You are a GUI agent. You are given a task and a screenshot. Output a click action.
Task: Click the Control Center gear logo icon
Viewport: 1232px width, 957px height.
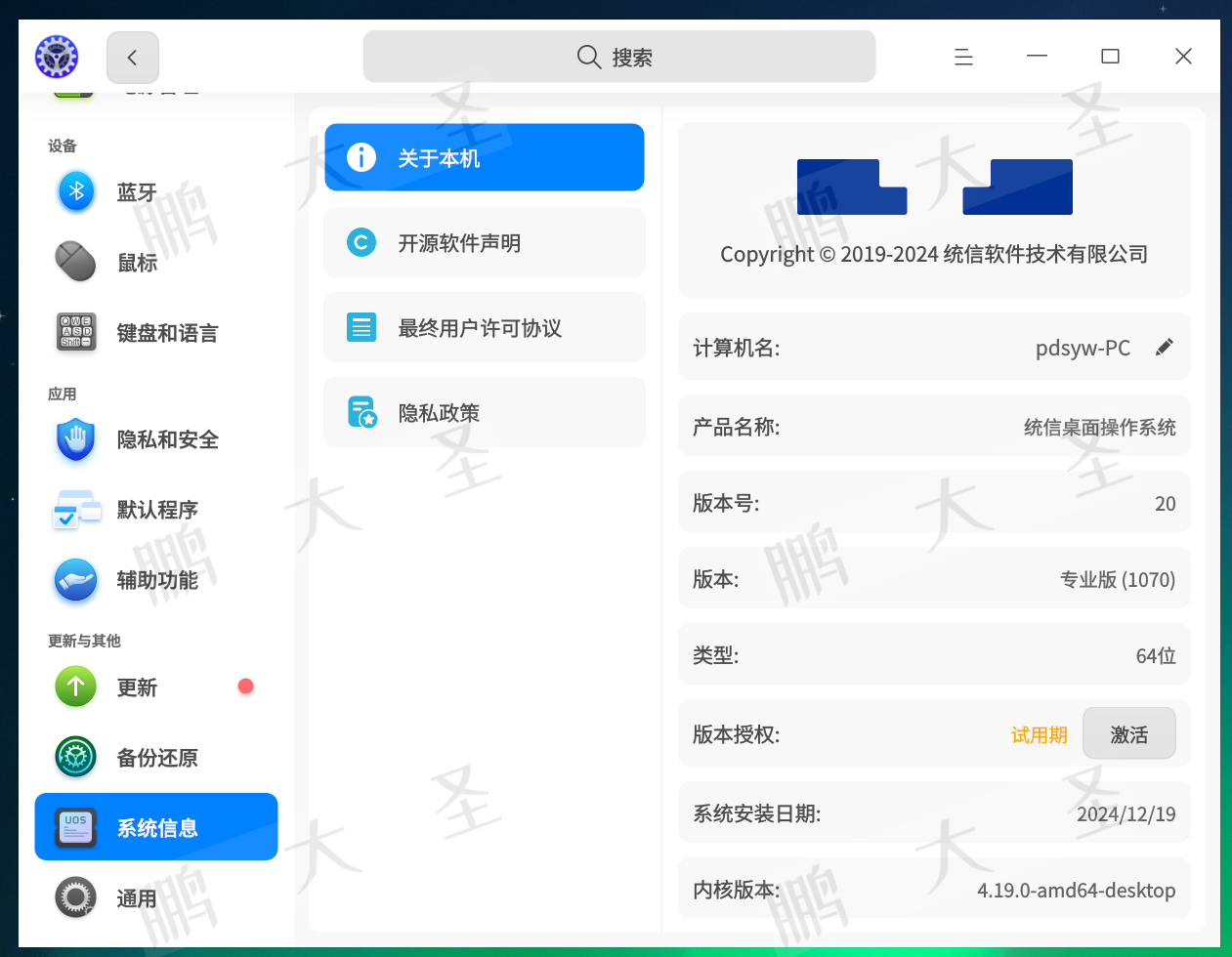57,57
